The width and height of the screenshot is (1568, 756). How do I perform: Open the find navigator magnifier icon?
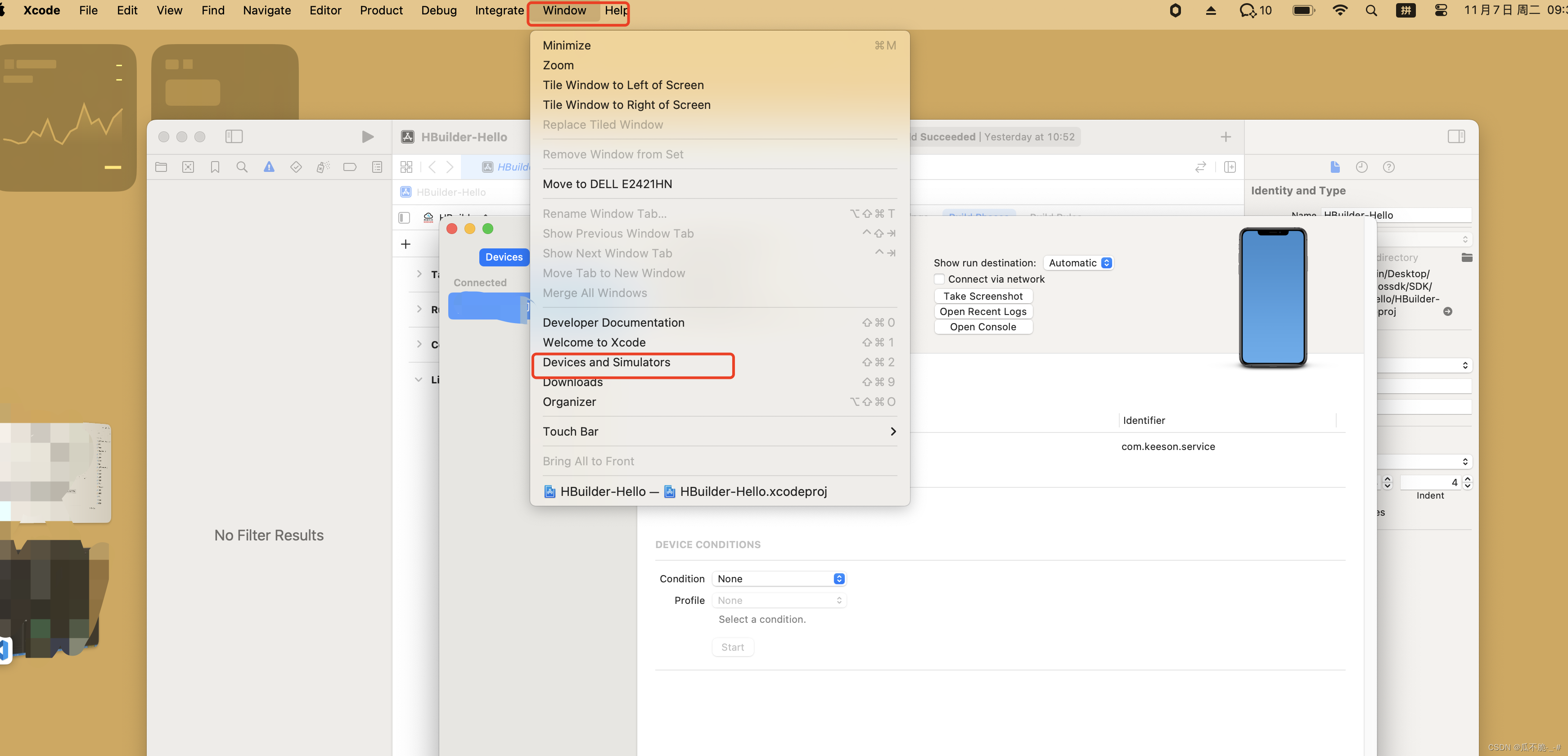coord(242,167)
